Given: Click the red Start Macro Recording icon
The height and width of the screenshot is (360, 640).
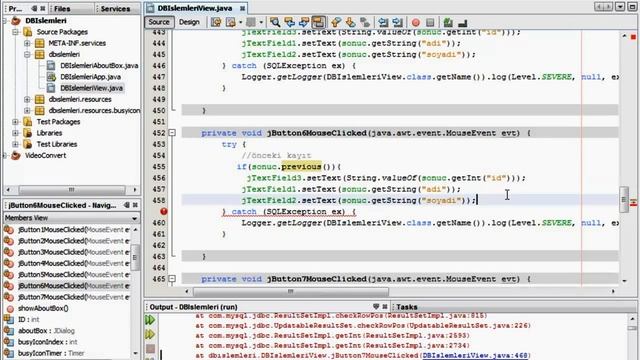Looking at the screenshot, I should 416,22.
